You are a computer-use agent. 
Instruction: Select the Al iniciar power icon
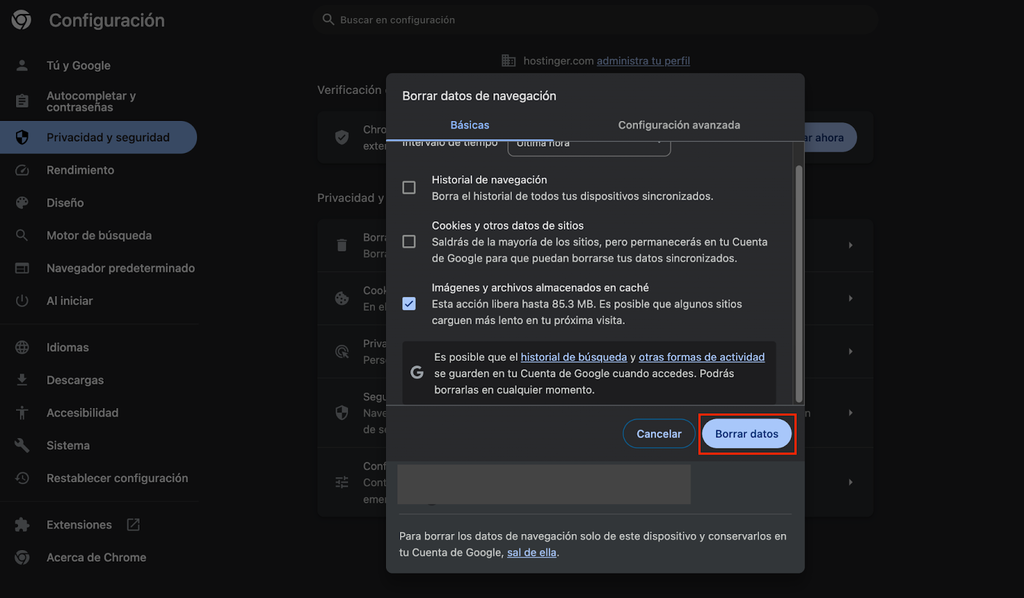[x=22, y=300]
